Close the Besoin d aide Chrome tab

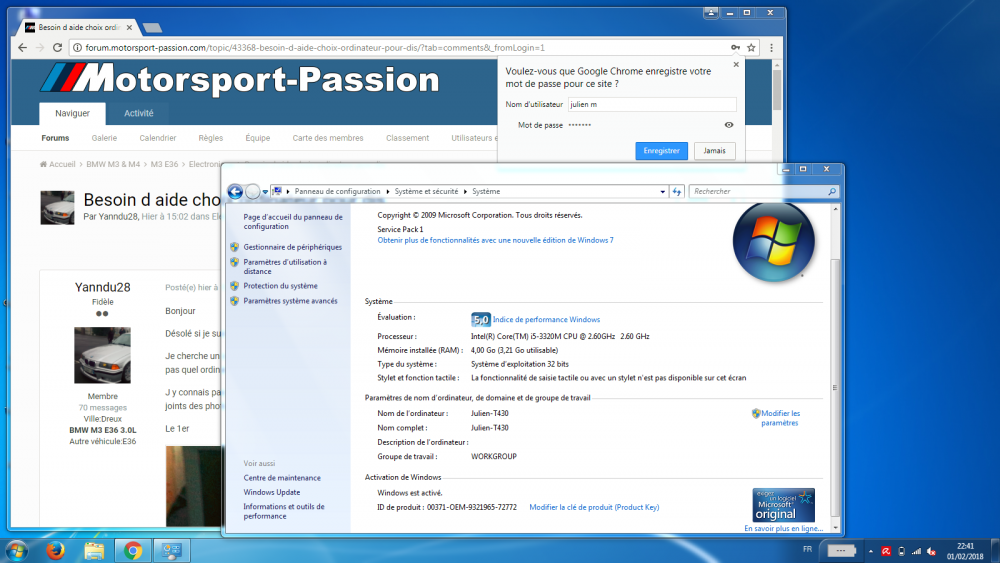[x=129, y=27]
